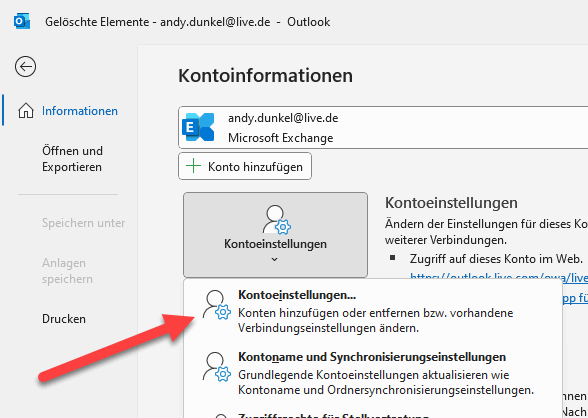Click the green plus icon on Konto hinzufügen

pos(194,166)
